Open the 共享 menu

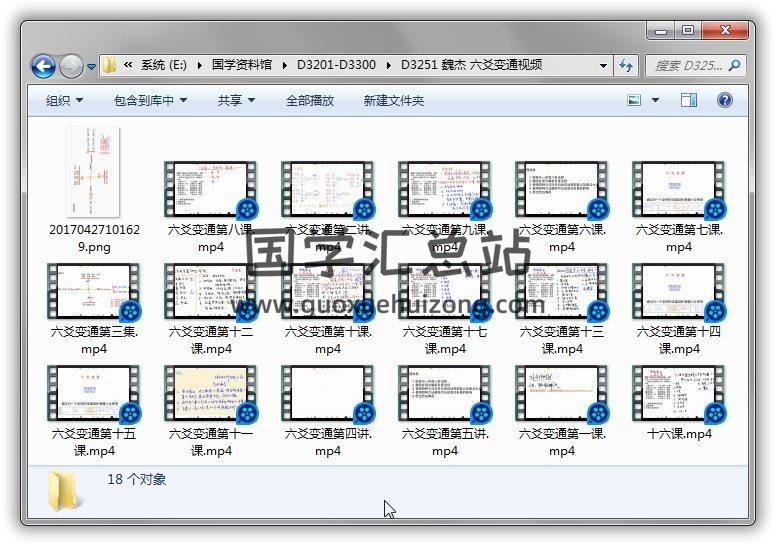pyautogui.click(x=237, y=100)
